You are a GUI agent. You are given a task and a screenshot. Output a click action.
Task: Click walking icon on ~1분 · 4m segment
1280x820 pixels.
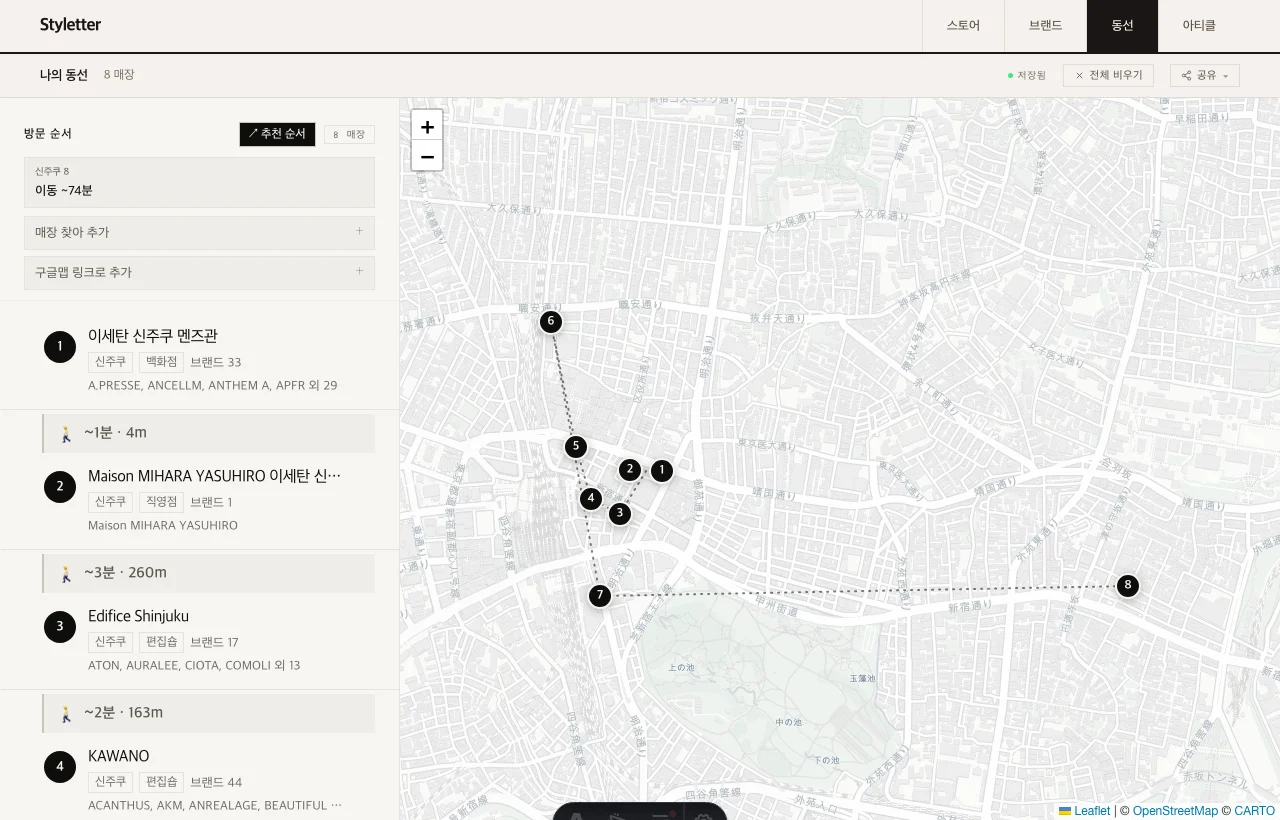[66, 433]
